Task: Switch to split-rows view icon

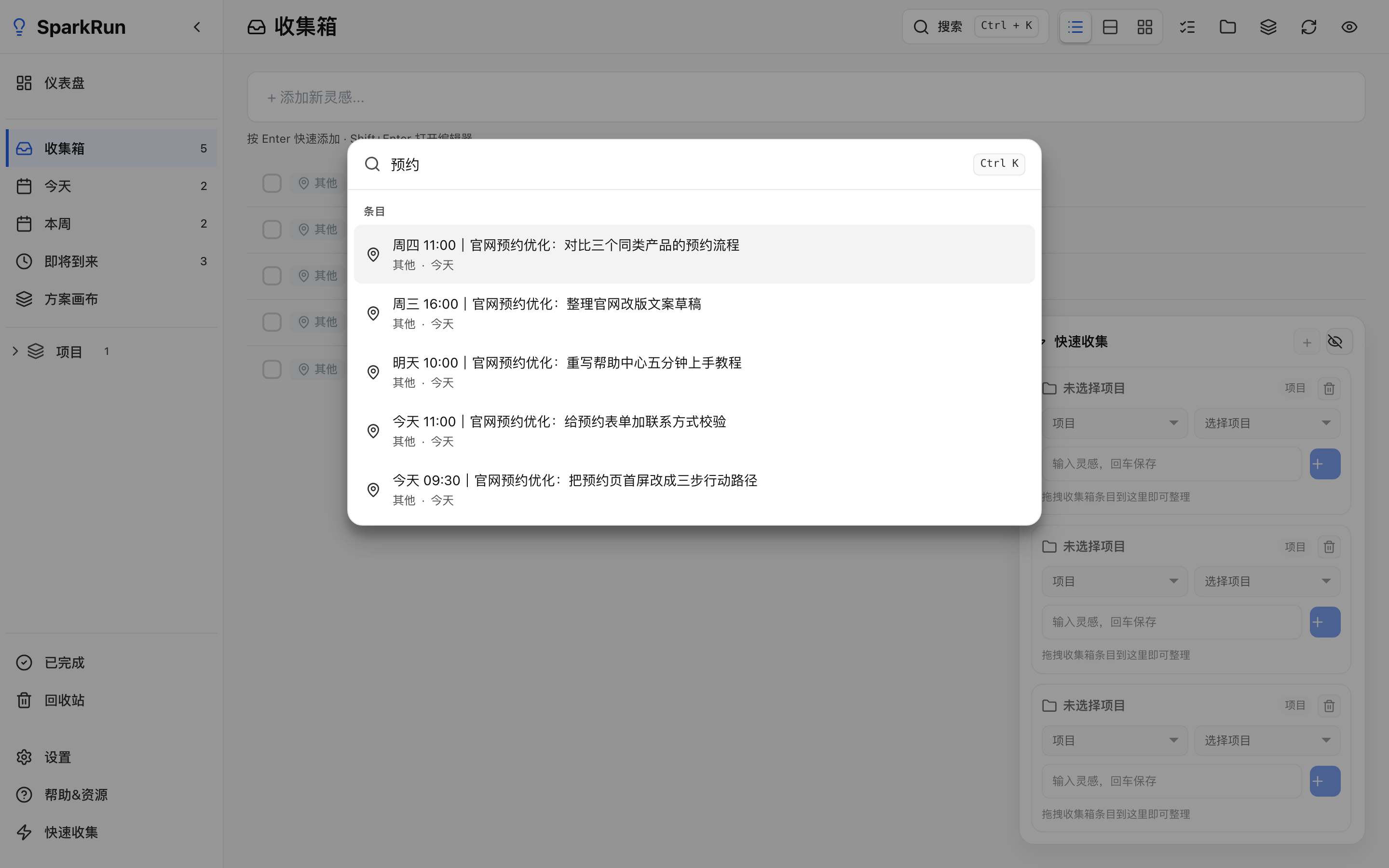Action: pyautogui.click(x=1110, y=27)
